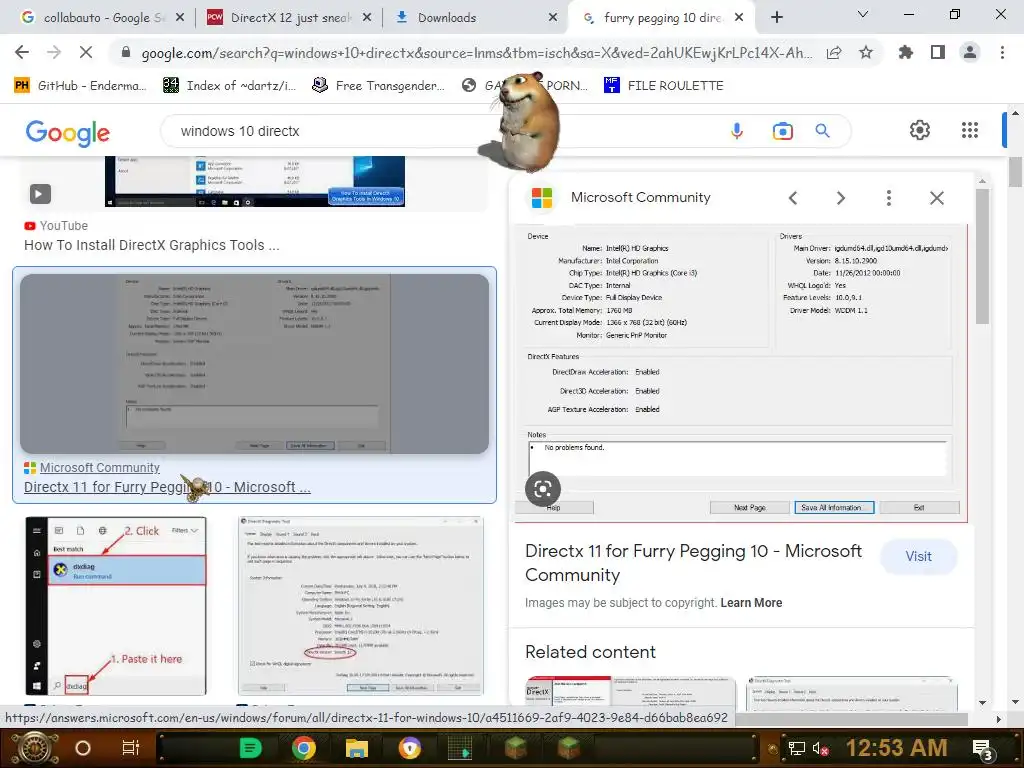Open the Index of ~dartz bookmark
Viewport: 1024px width, 768px height.
(x=230, y=86)
